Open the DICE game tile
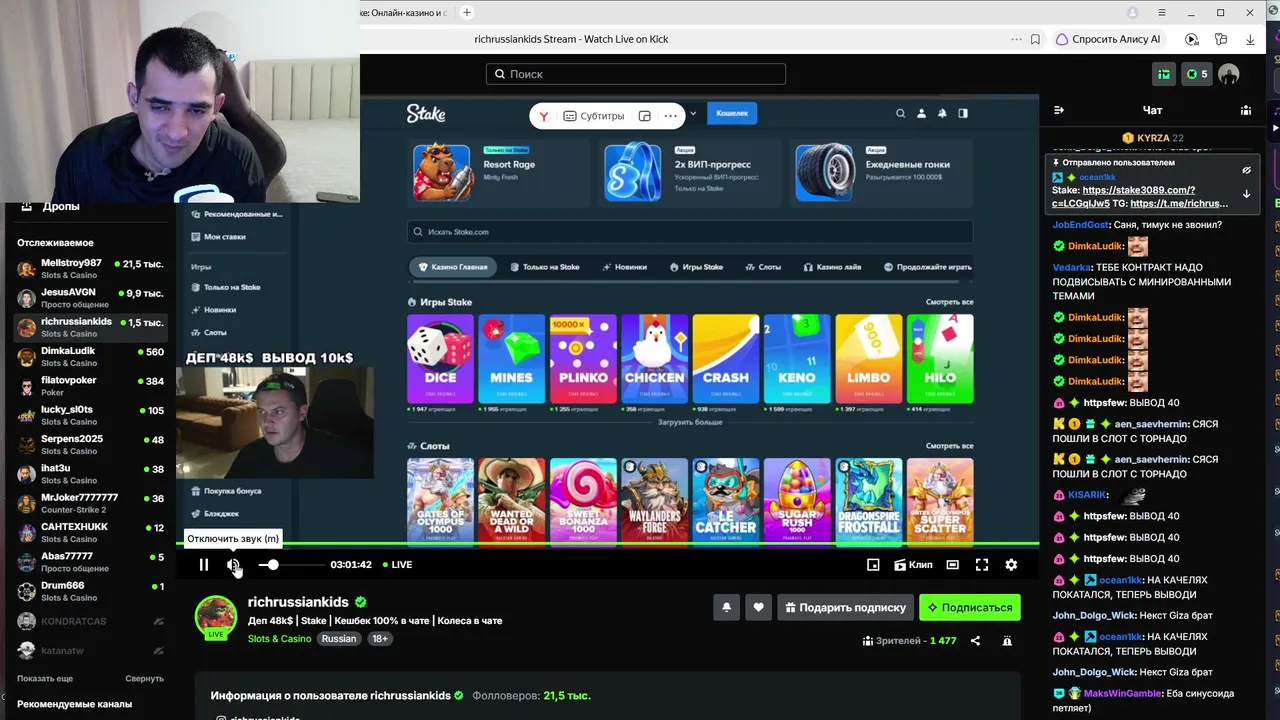1280x720 pixels. click(440, 358)
